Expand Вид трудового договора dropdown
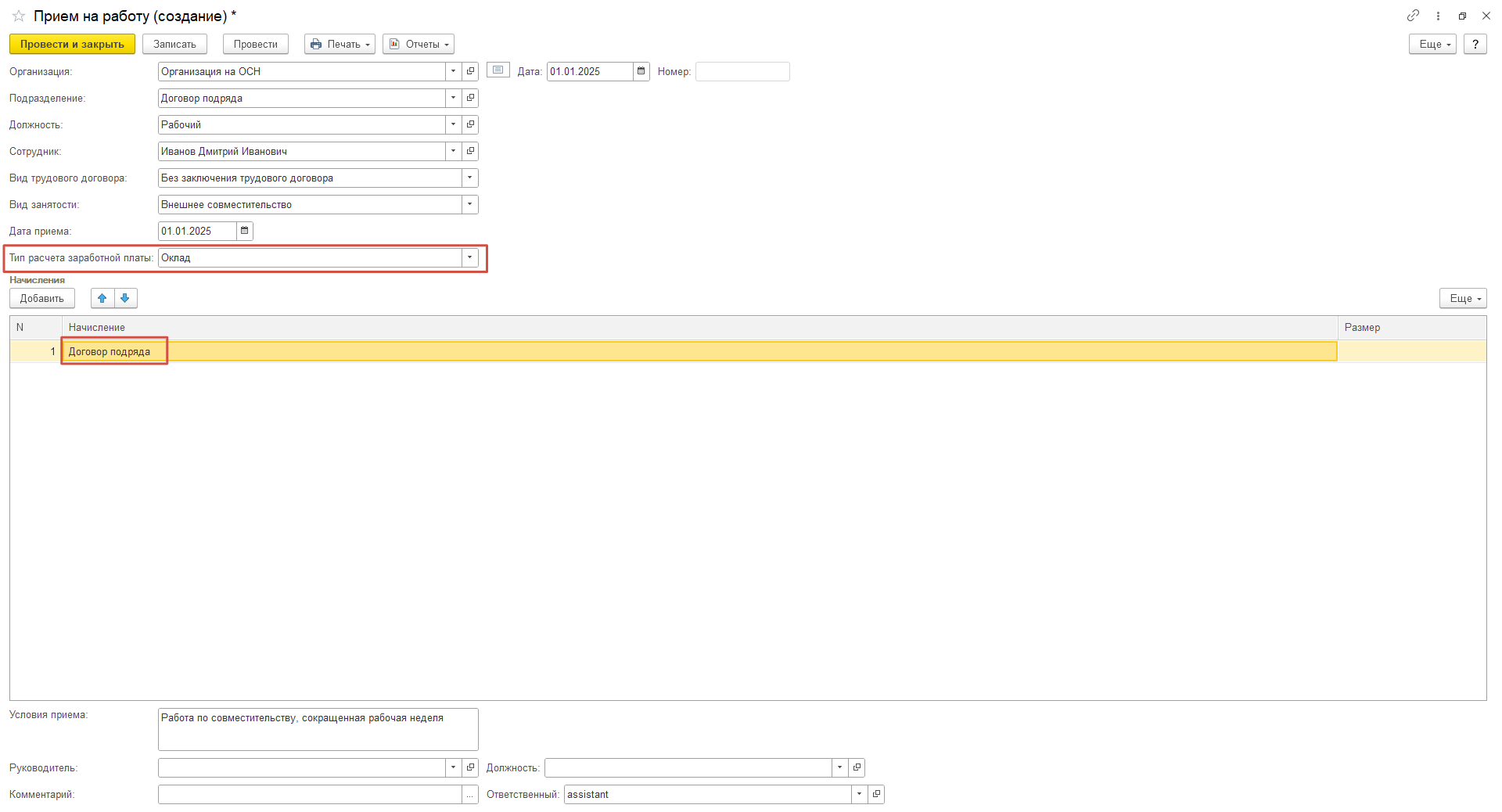 (x=469, y=178)
